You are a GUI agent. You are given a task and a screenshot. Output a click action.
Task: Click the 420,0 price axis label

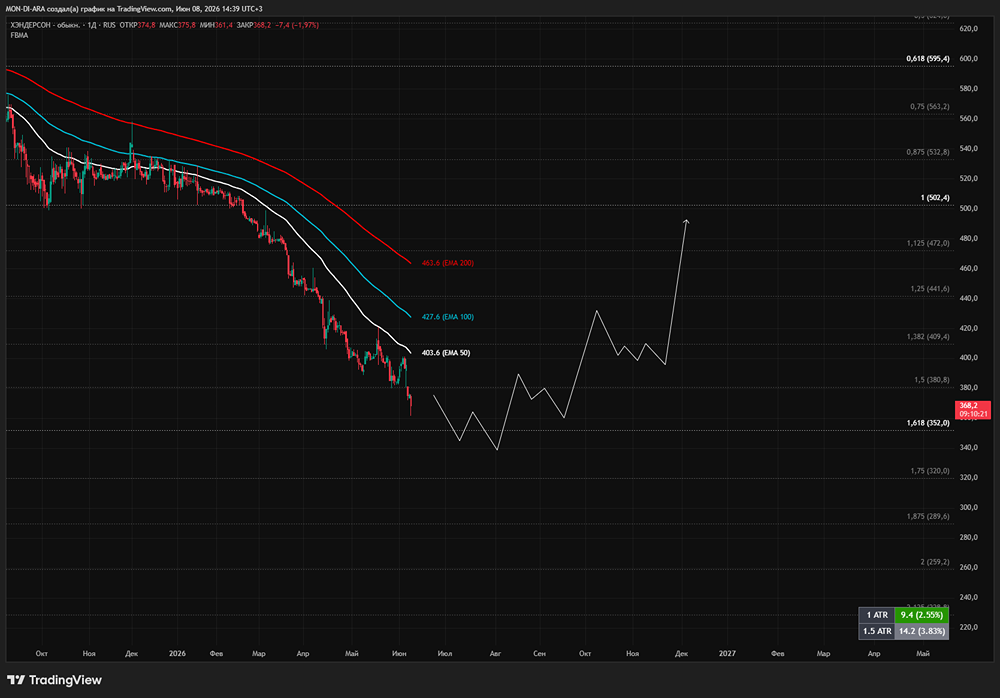(968, 329)
